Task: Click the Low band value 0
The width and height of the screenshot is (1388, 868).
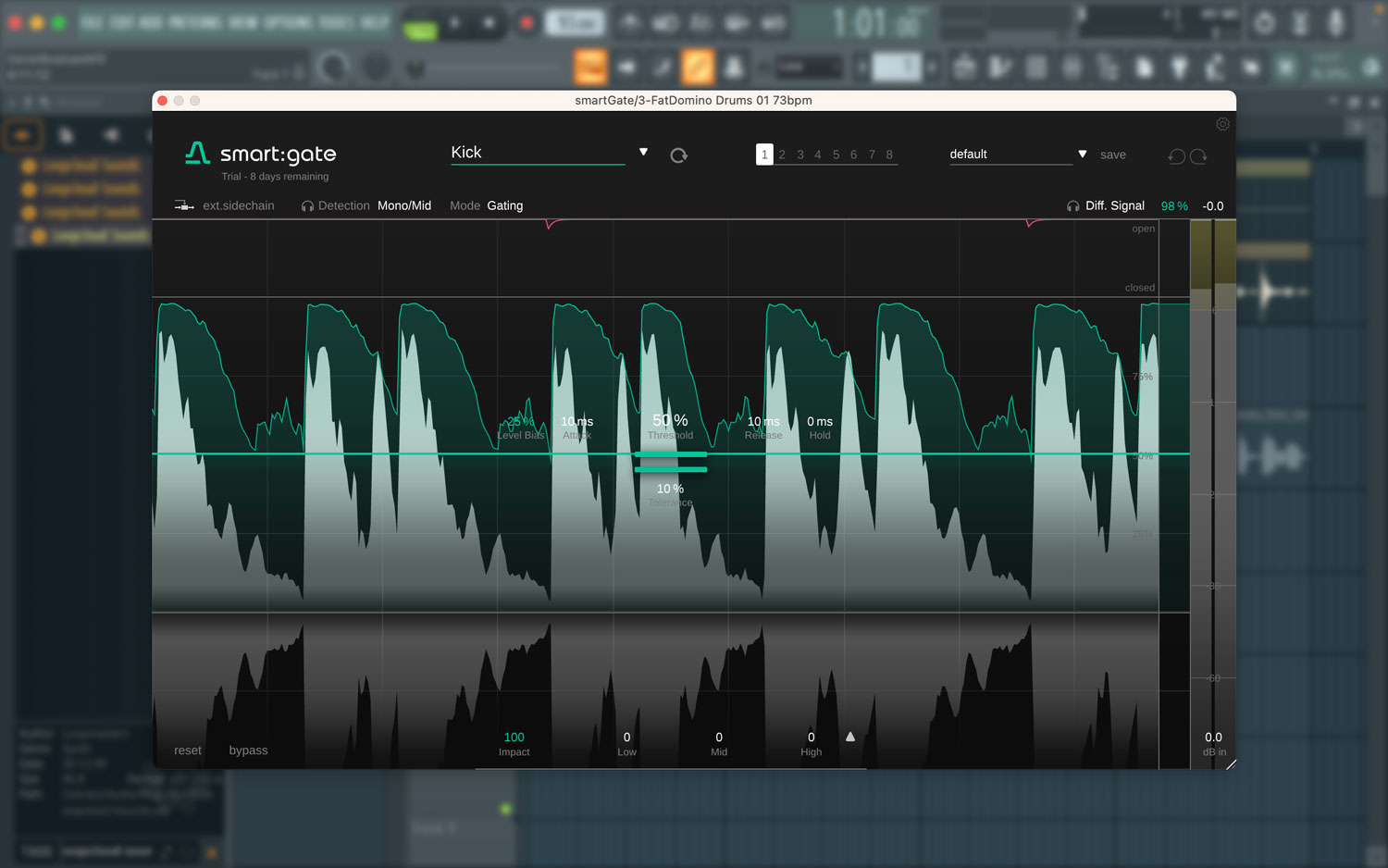Action: coord(626,738)
